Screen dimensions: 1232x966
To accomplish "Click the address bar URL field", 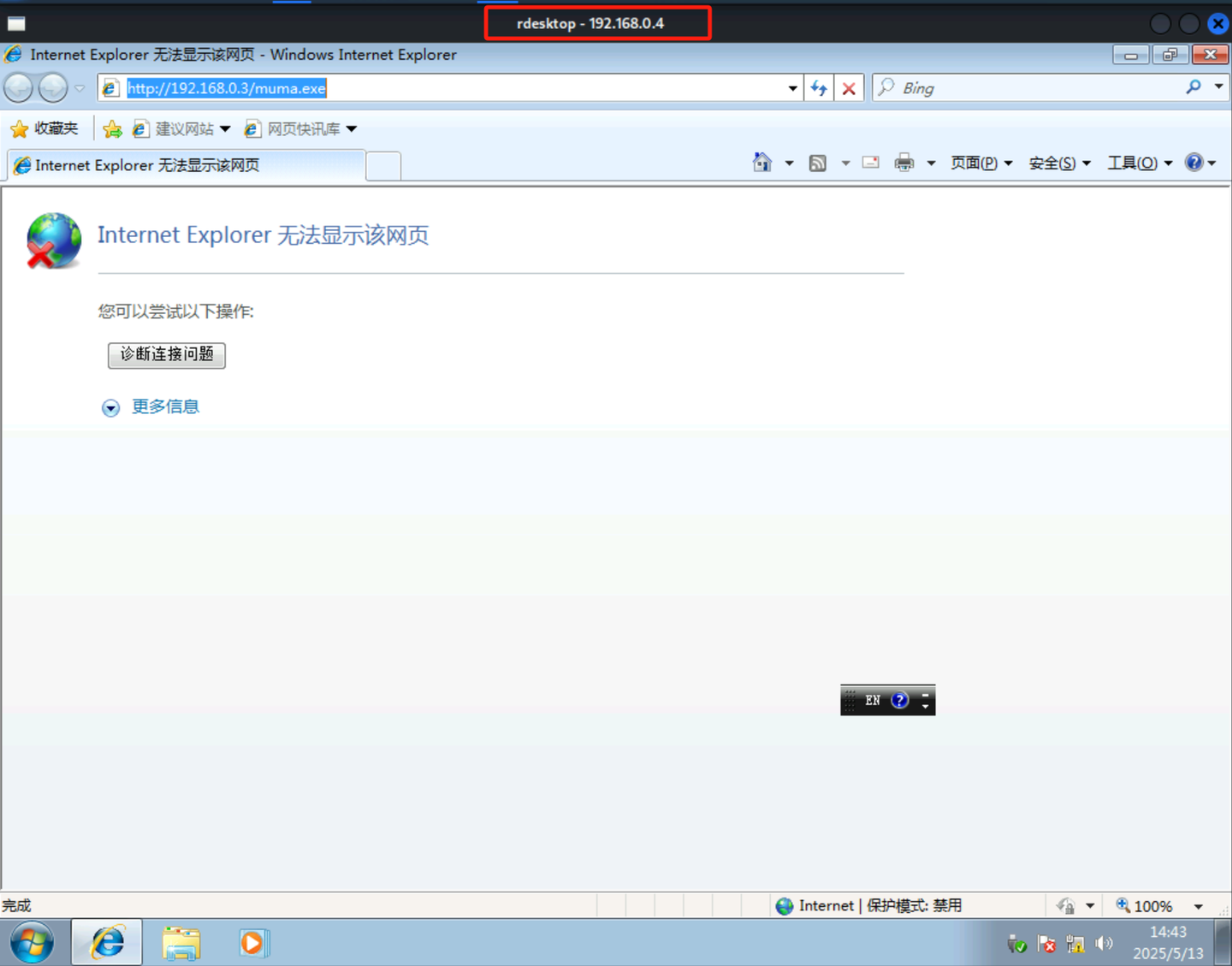I will pyautogui.click(x=449, y=88).
